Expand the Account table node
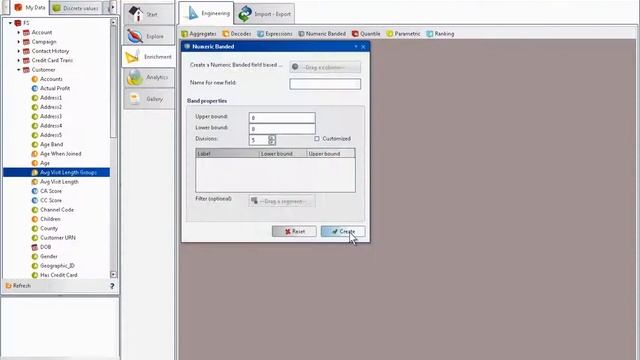Screen dimensions: 640x360 click(x=18, y=32)
